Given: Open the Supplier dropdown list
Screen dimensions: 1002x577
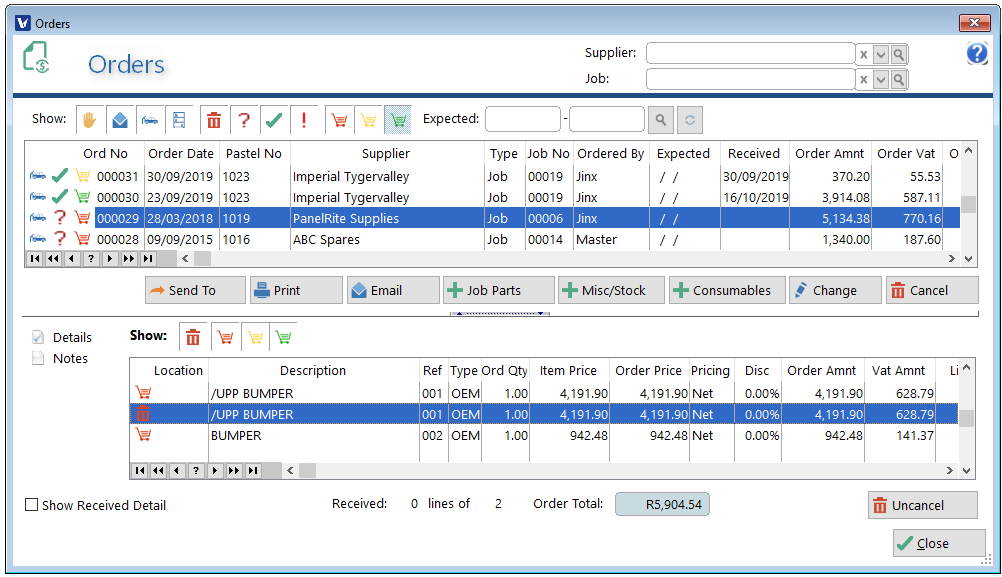Looking at the screenshot, I should pyautogui.click(x=881, y=54).
